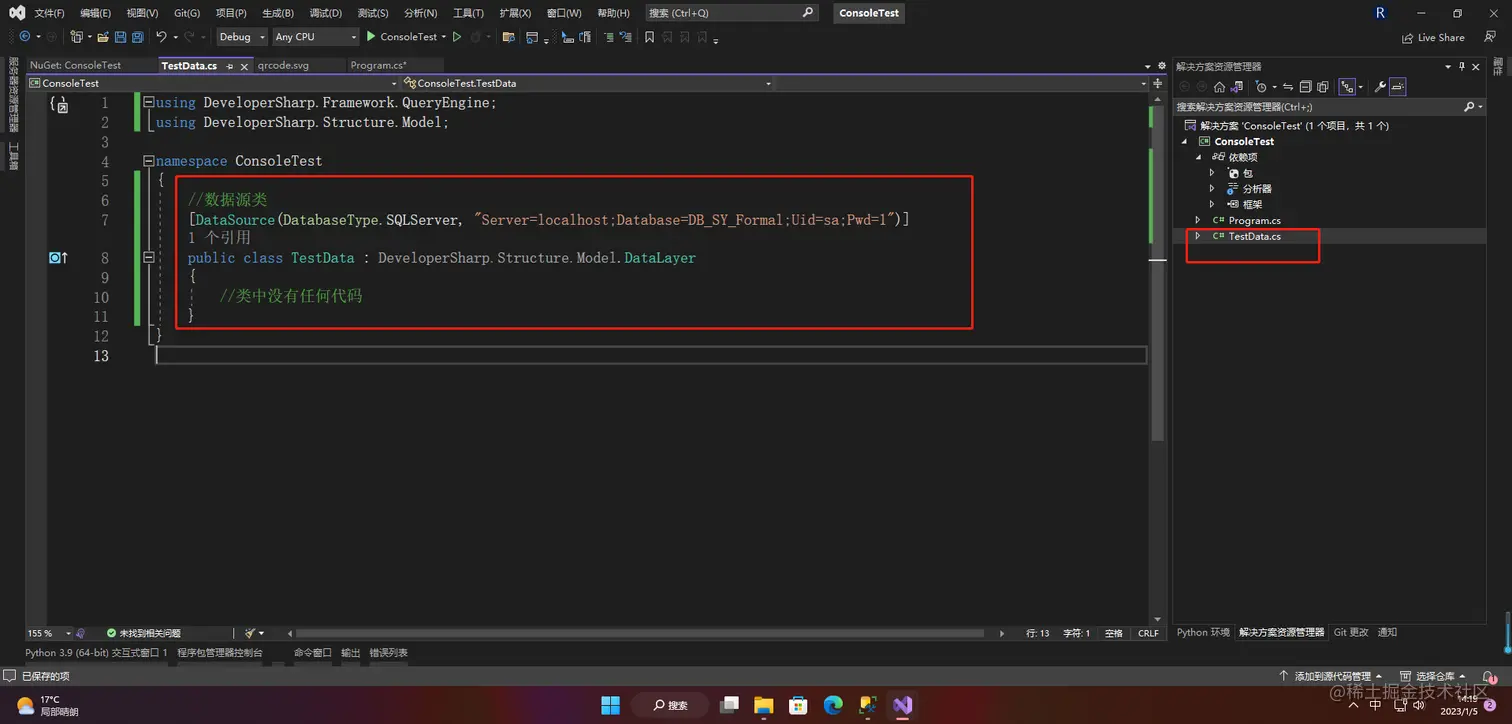Click the search box 搜索 (Ctrl+Q)
1512x724 pixels.
[730, 13]
